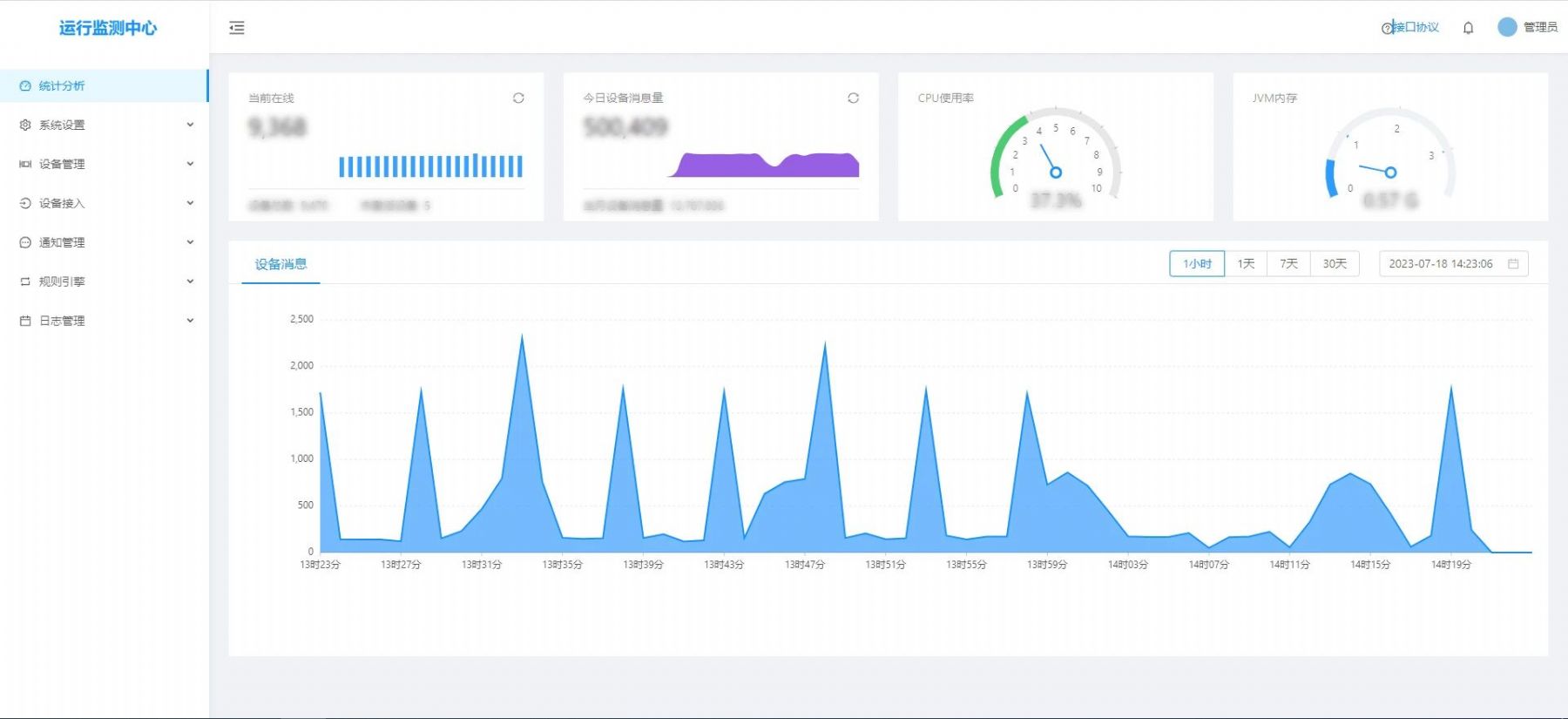
Task: Click the administrator avatar icon
Action: pos(1507,27)
